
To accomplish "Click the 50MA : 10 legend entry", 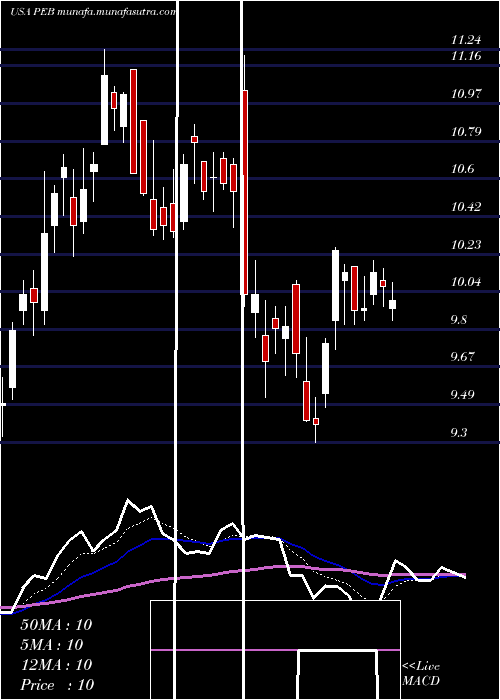I will [x=56, y=625].
